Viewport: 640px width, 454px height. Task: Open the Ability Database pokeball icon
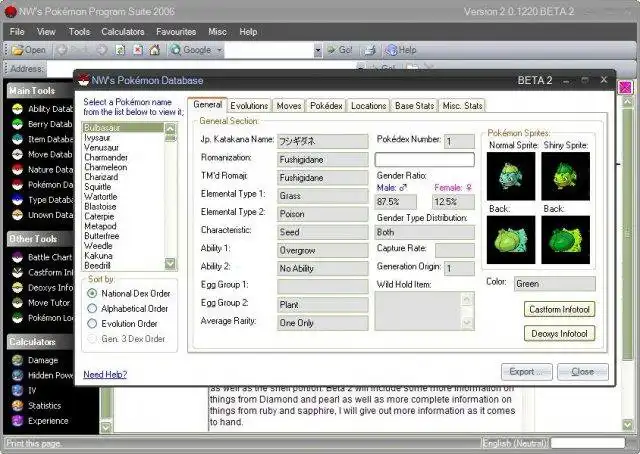(17, 109)
